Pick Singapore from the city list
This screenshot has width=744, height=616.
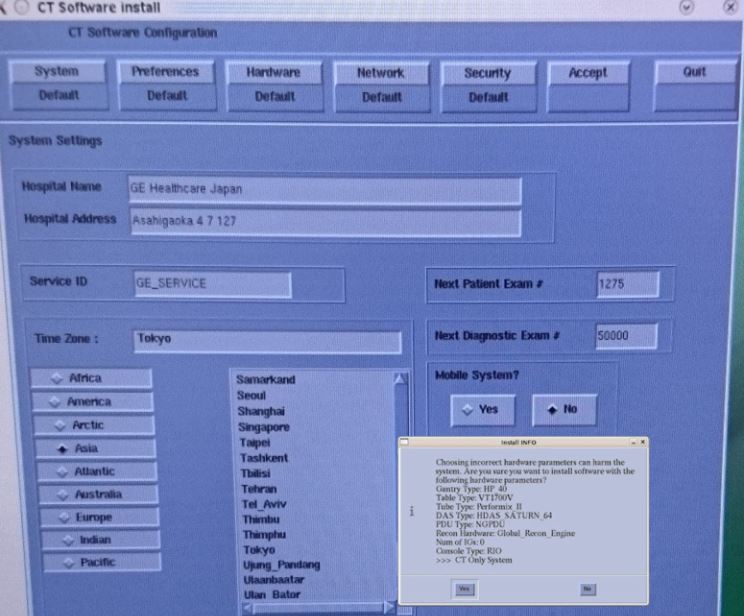(x=263, y=427)
